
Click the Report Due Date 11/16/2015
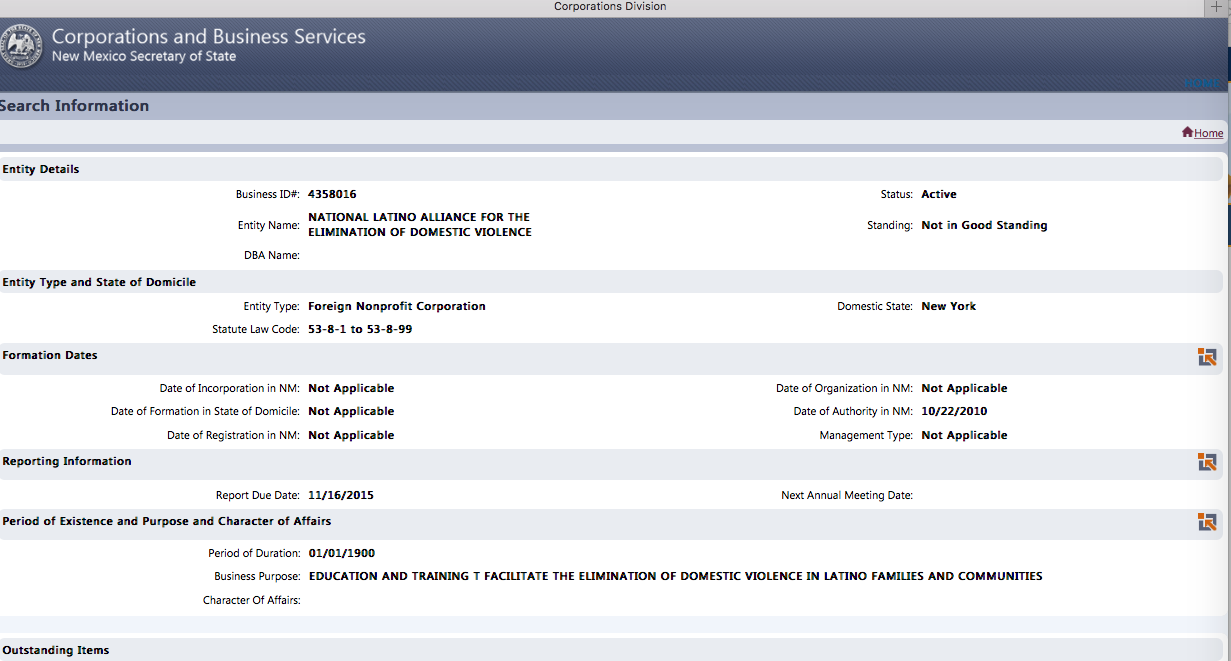(341, 495)
